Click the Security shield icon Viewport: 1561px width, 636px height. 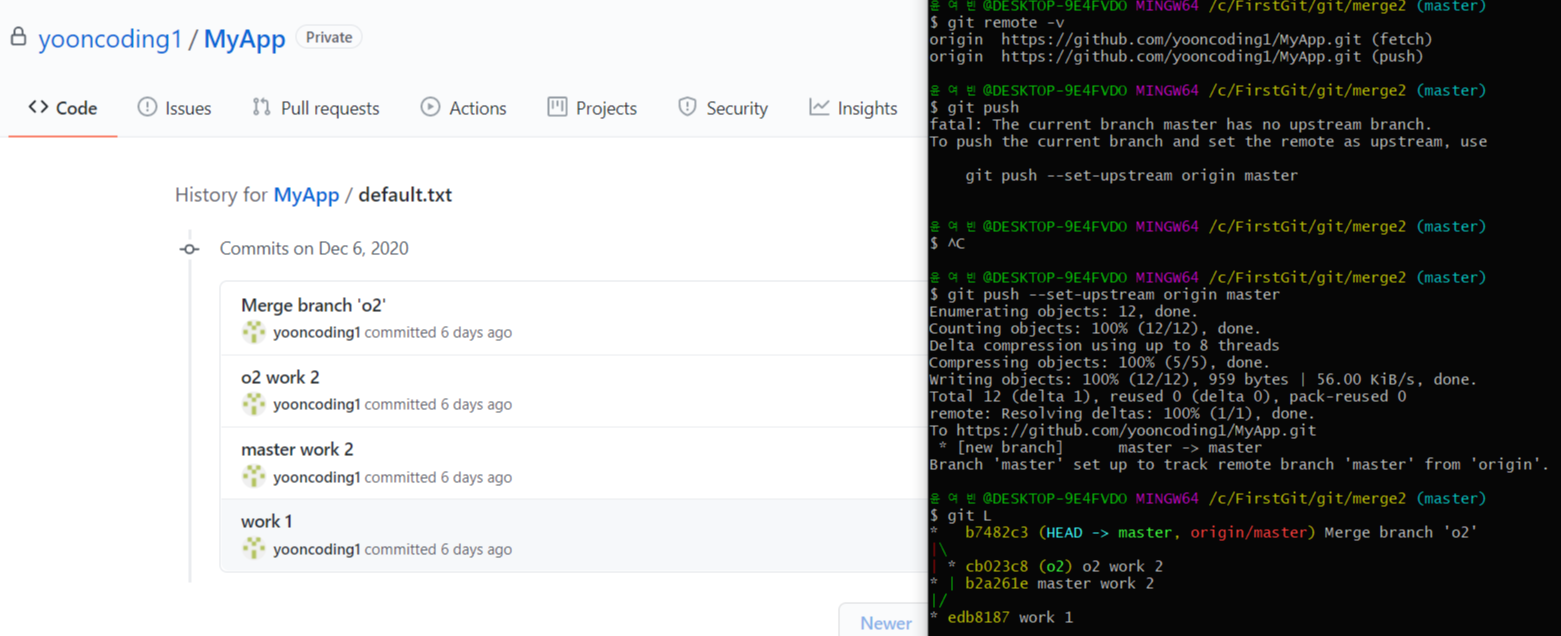pos(687,107)
